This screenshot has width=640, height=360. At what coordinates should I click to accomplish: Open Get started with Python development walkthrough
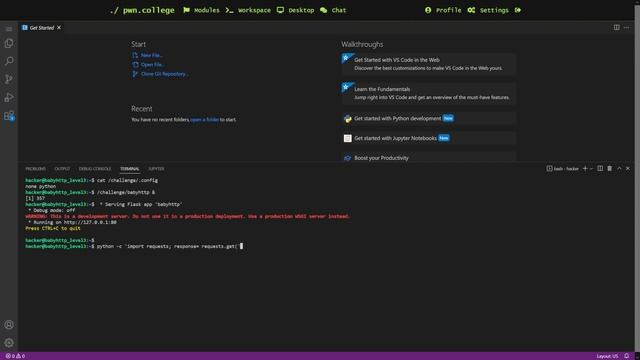(429, 118)
